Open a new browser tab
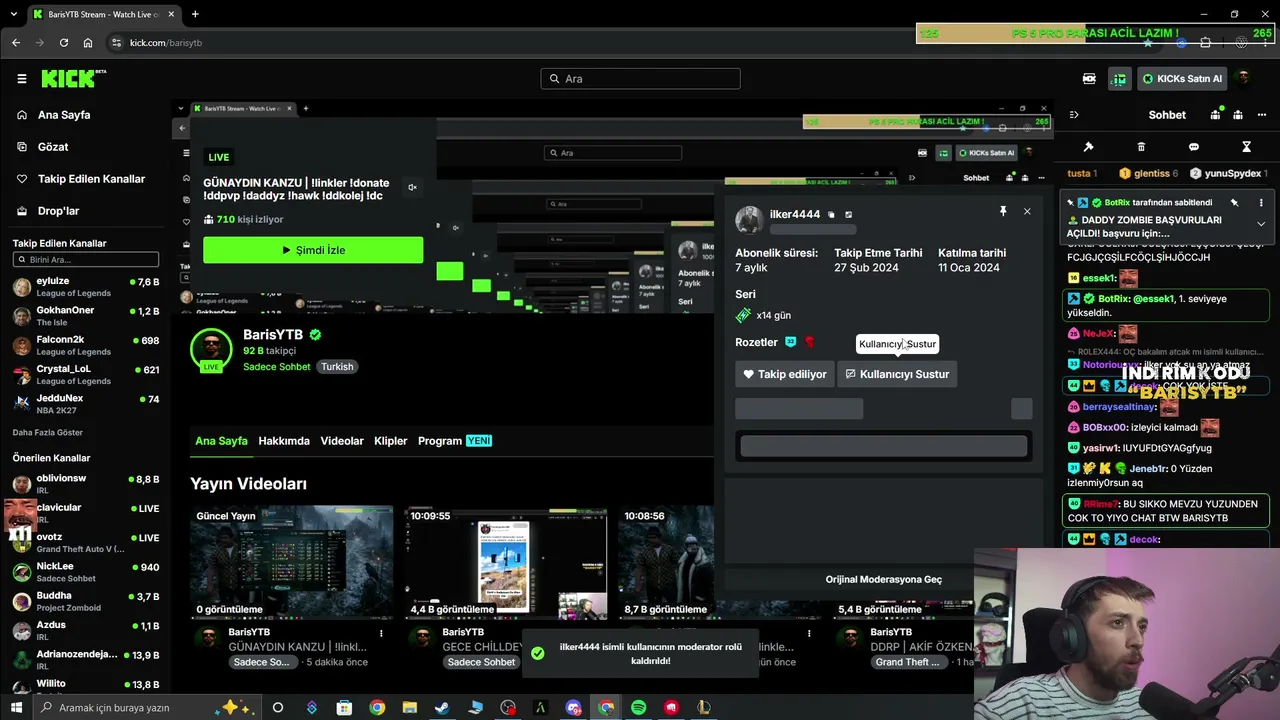Viewport: 1280px width, 720px height. [195, 14]
